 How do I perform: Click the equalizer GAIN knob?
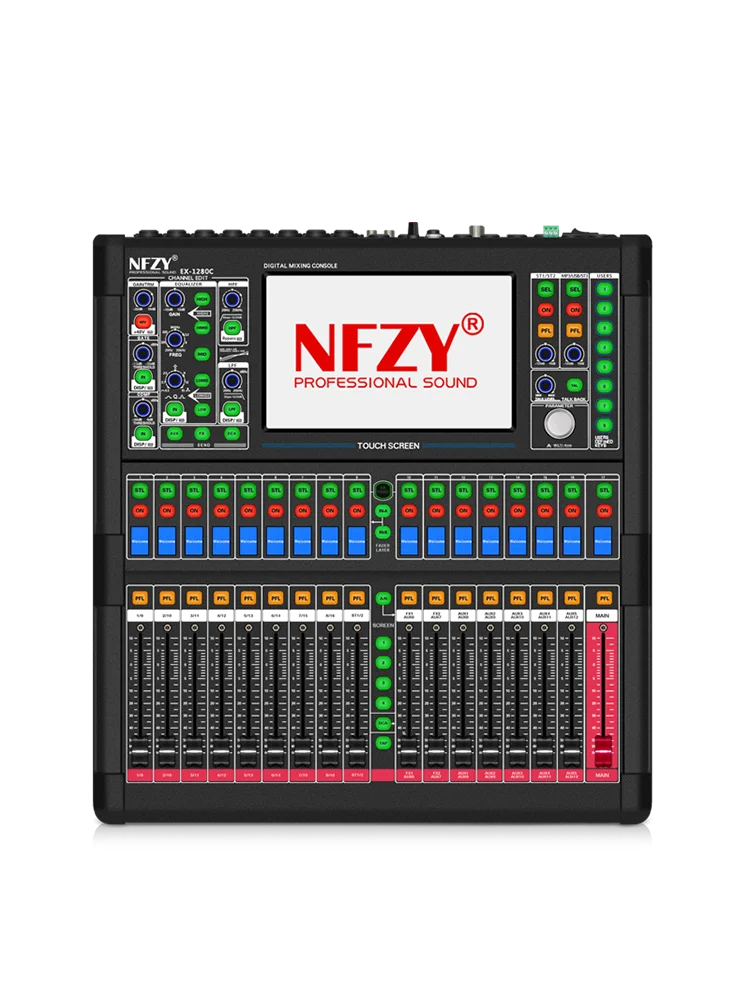click(174, 299)
